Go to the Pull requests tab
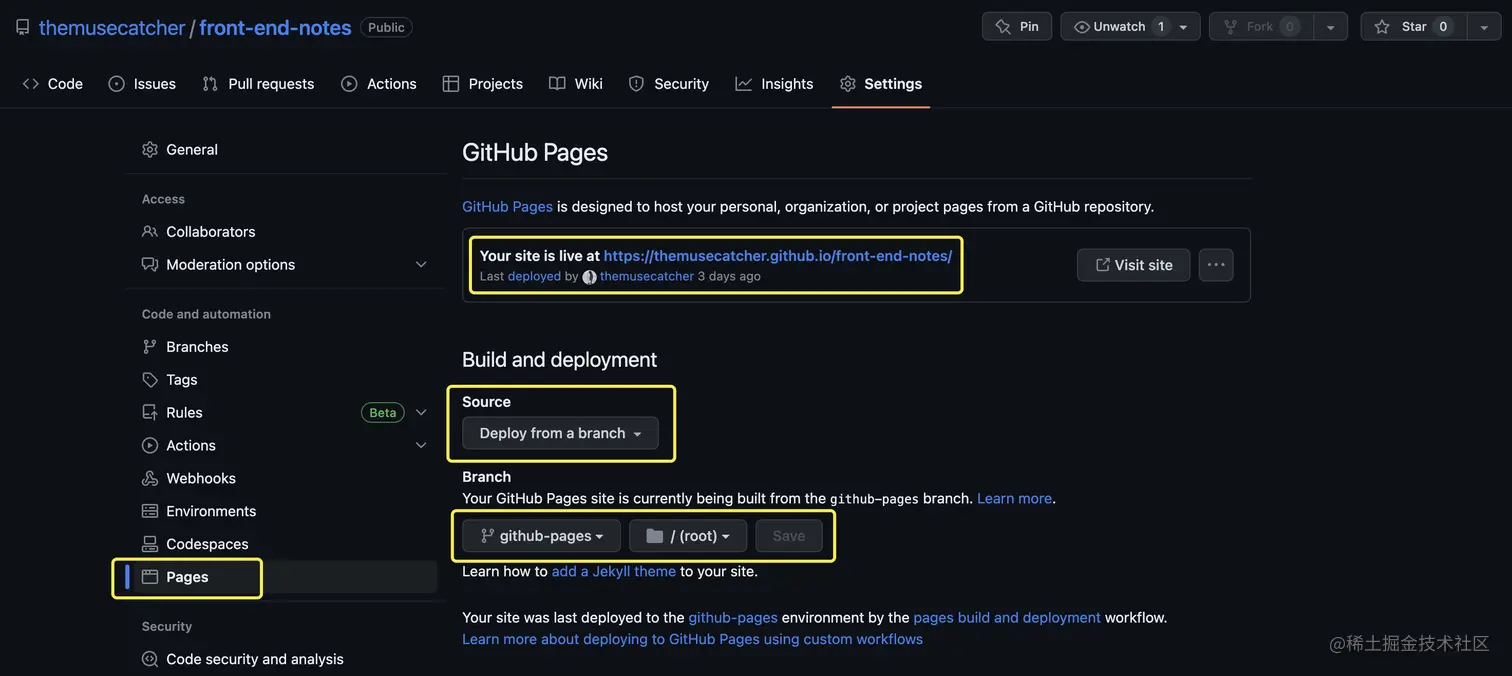This screenshot has width=1512, height=676. pos(258,84)
